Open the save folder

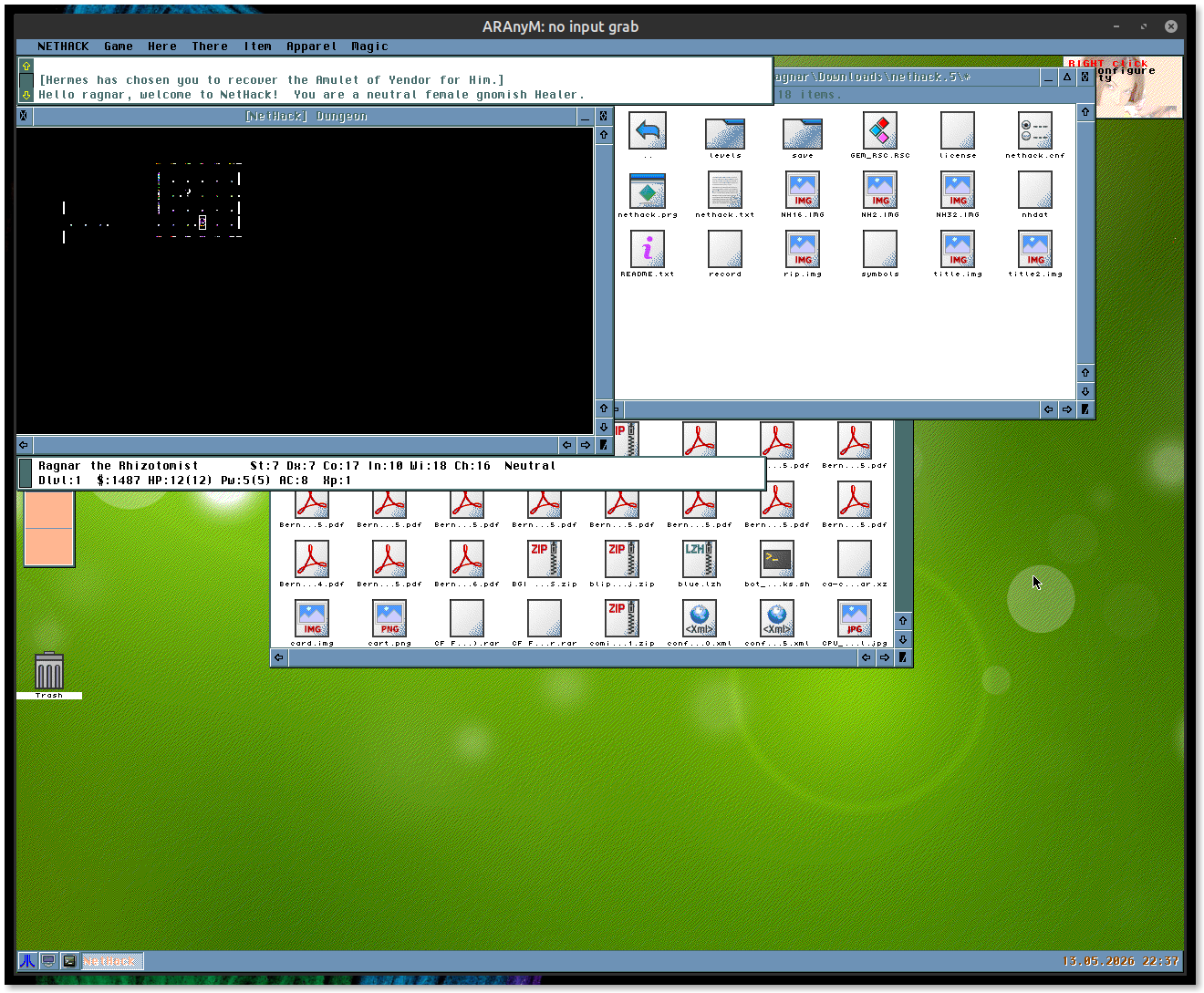[803, 135]
